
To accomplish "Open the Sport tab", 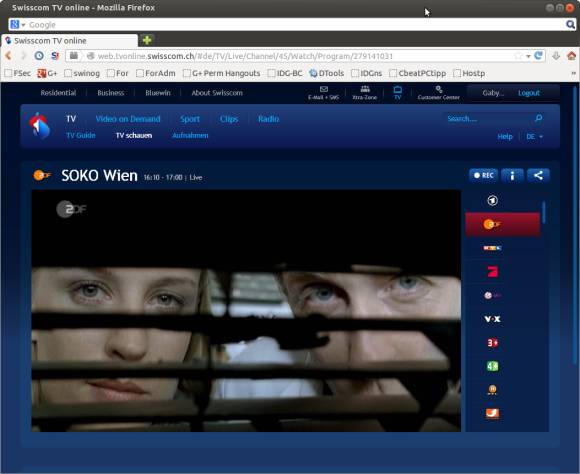I will 190,119.
